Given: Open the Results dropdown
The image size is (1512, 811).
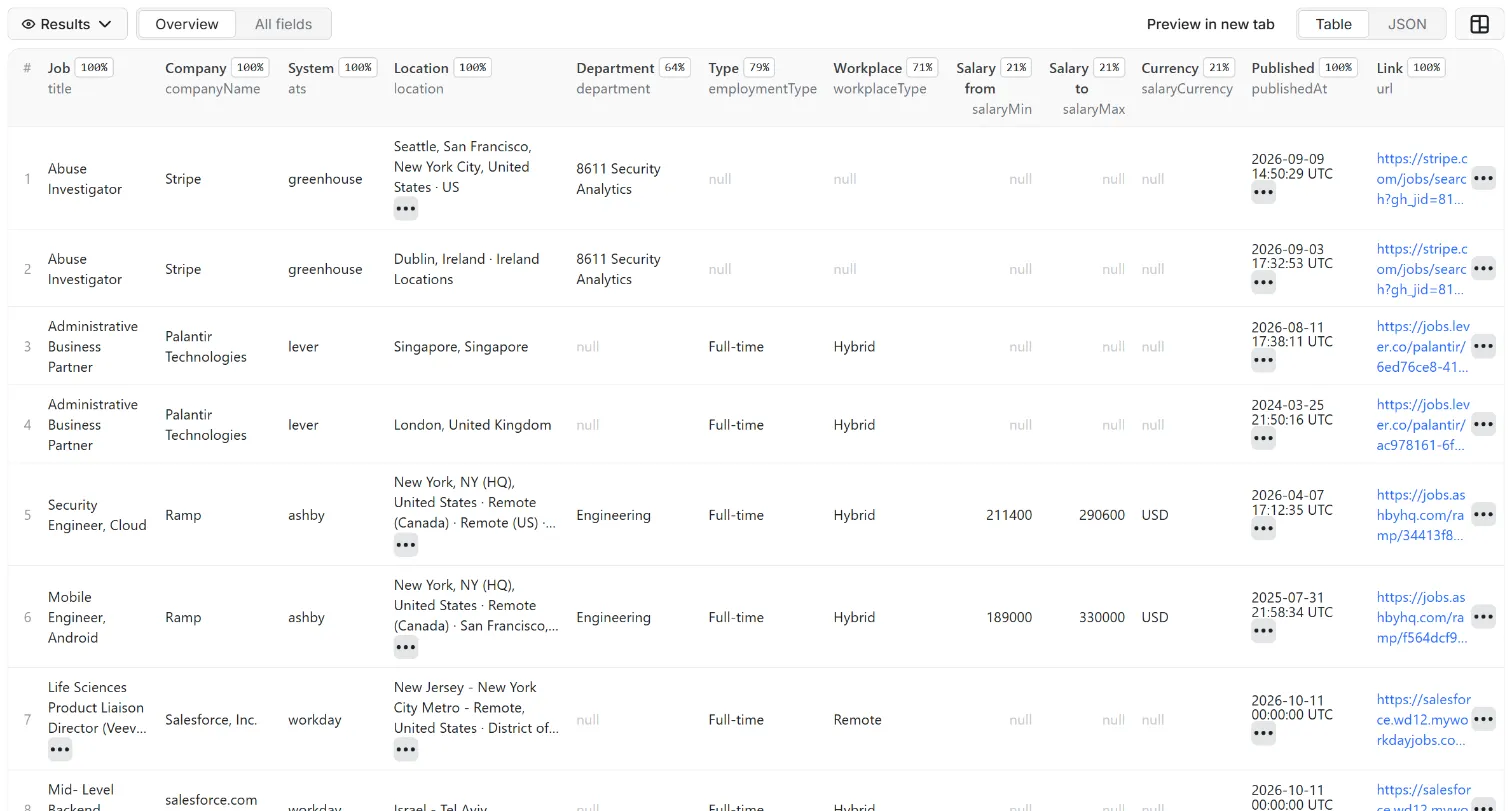Looking at the screenshot, I should click(x=67, y=24).
